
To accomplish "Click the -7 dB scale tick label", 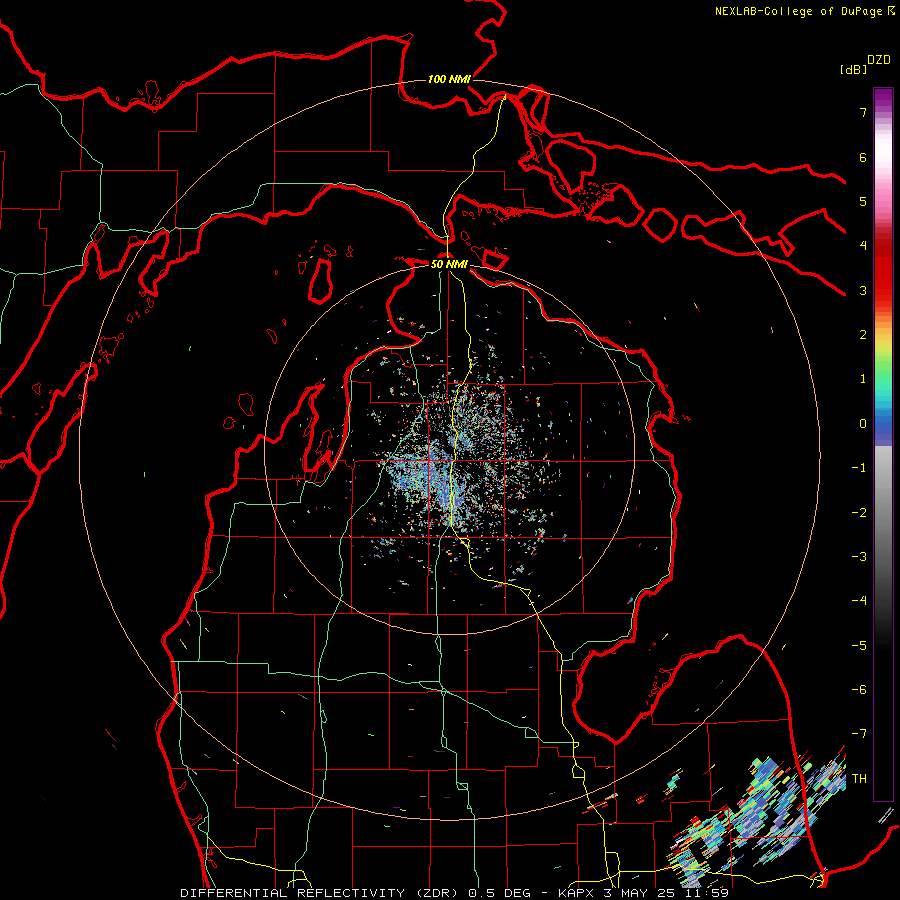I will (x=859, y=734).
